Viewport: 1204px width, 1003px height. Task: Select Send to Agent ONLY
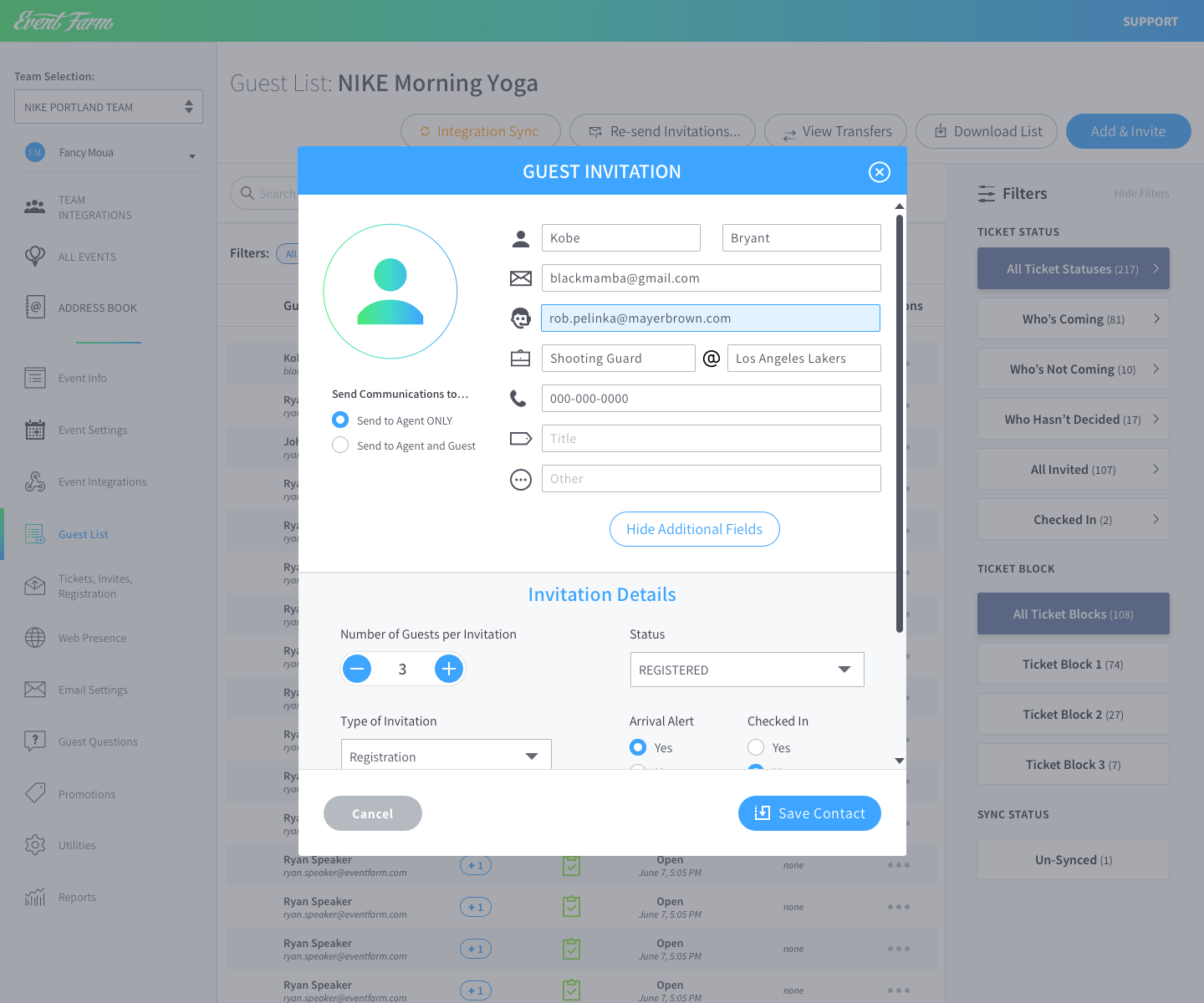[340, 420]
